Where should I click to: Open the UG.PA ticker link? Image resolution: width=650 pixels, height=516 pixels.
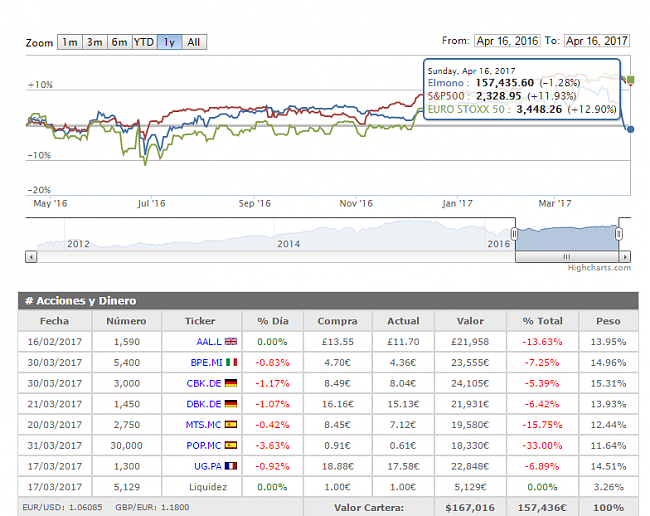click(x=208, y=466)
